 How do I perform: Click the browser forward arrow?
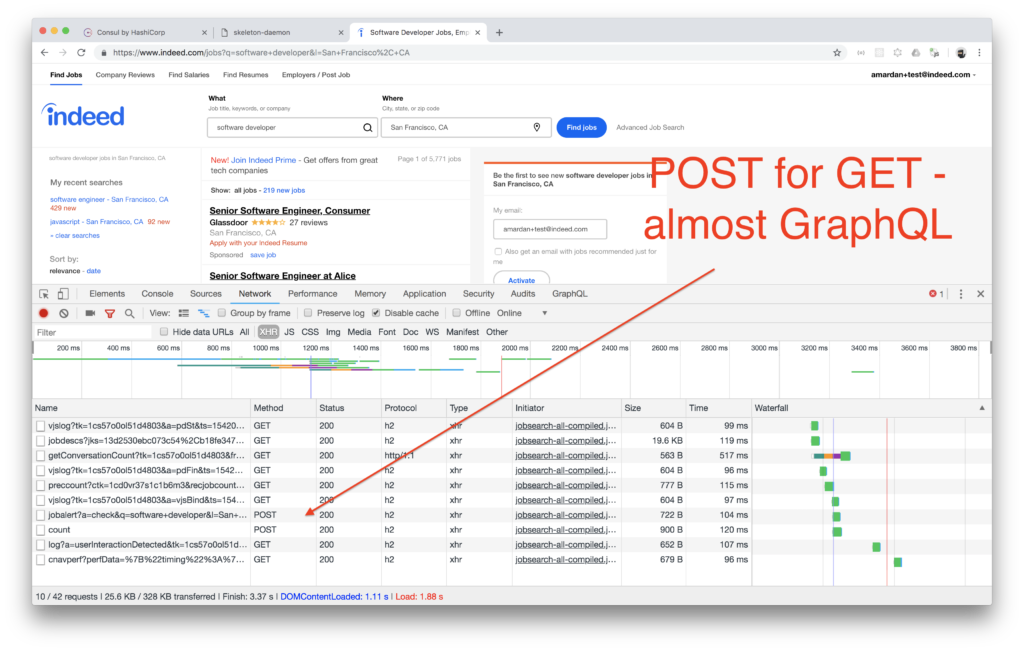[63, 53]
